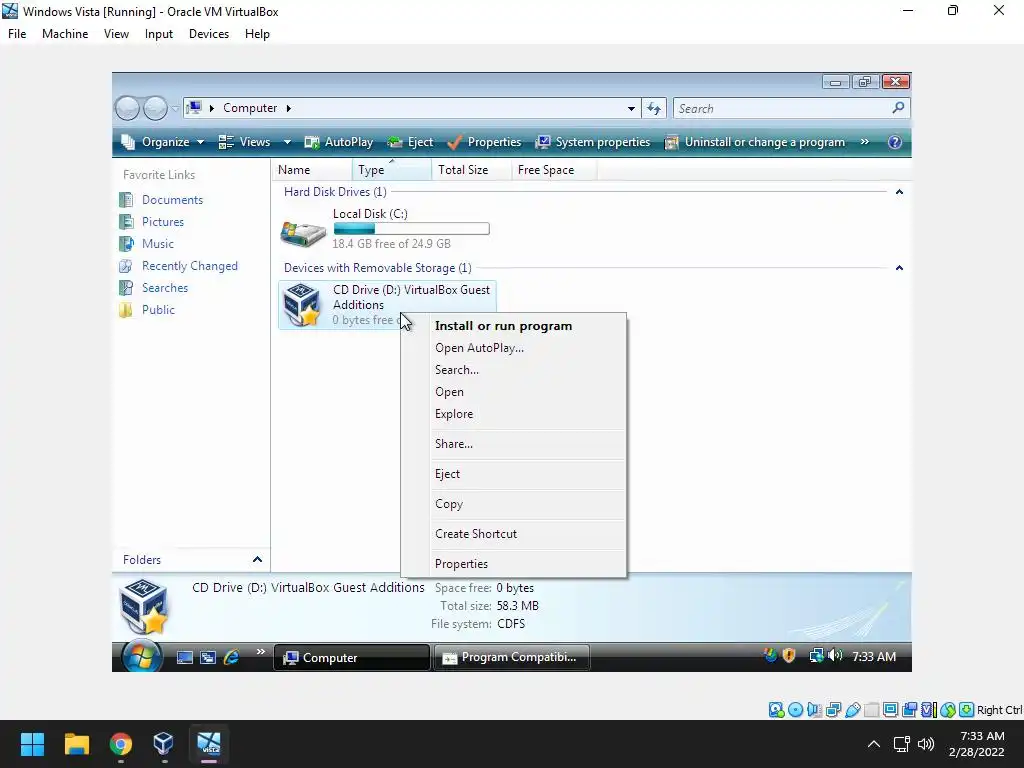Screen dimensions: 1024x768
Task: Click Switch Between Windows quick launch icon
Action: 208,658
